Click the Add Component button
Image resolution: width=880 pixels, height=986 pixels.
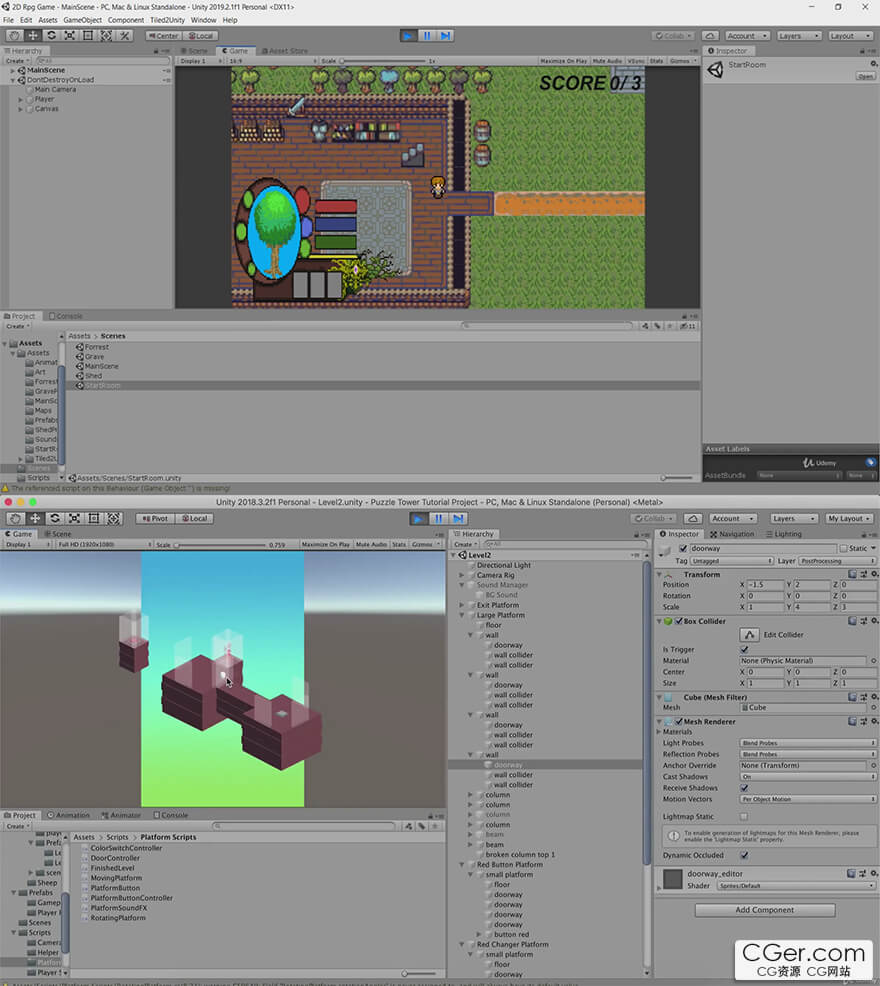pos(765,910)
